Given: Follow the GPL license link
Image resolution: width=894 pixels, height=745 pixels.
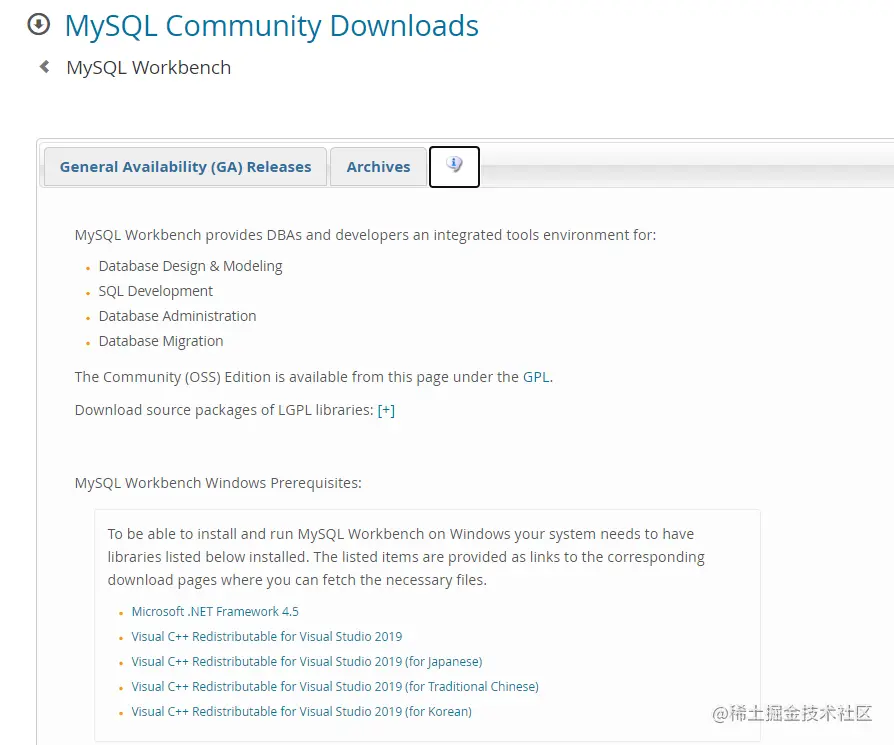Looking at the screenshot, I should click(x=536, y=377).
